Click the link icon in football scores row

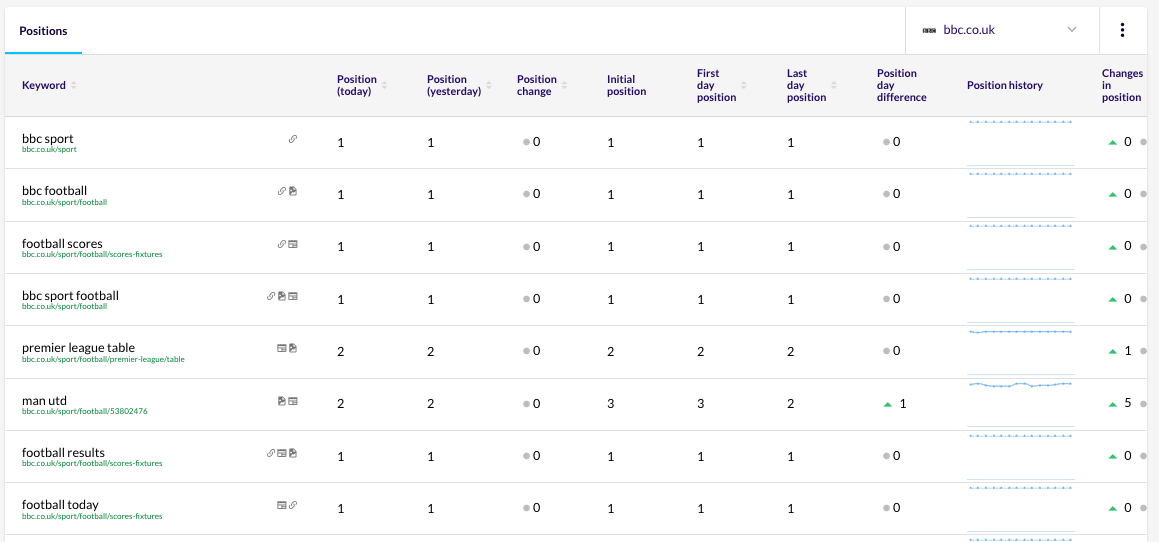[282, 243]
